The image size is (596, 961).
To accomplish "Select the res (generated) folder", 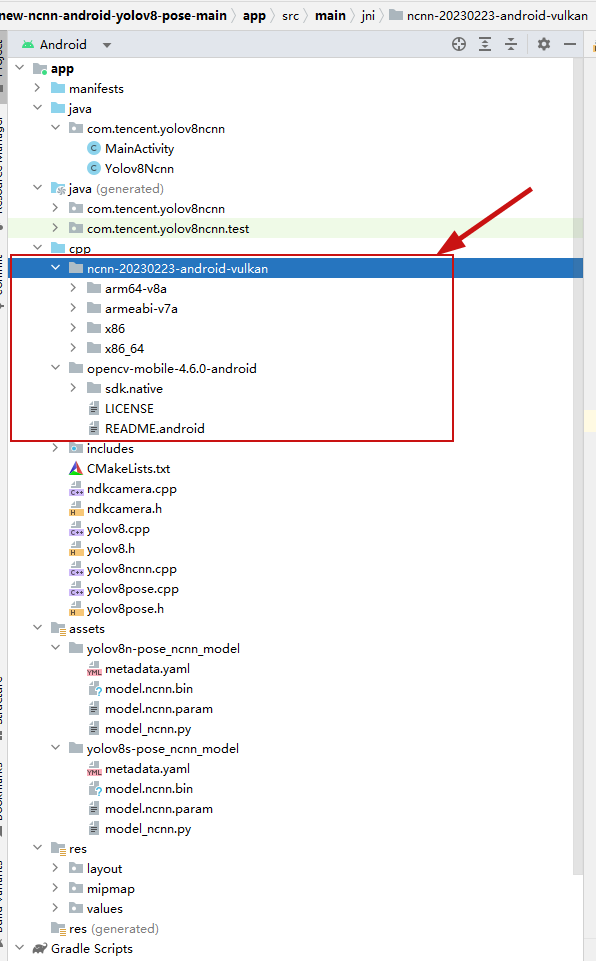I will pyautogui.click(x=105, y=929).
